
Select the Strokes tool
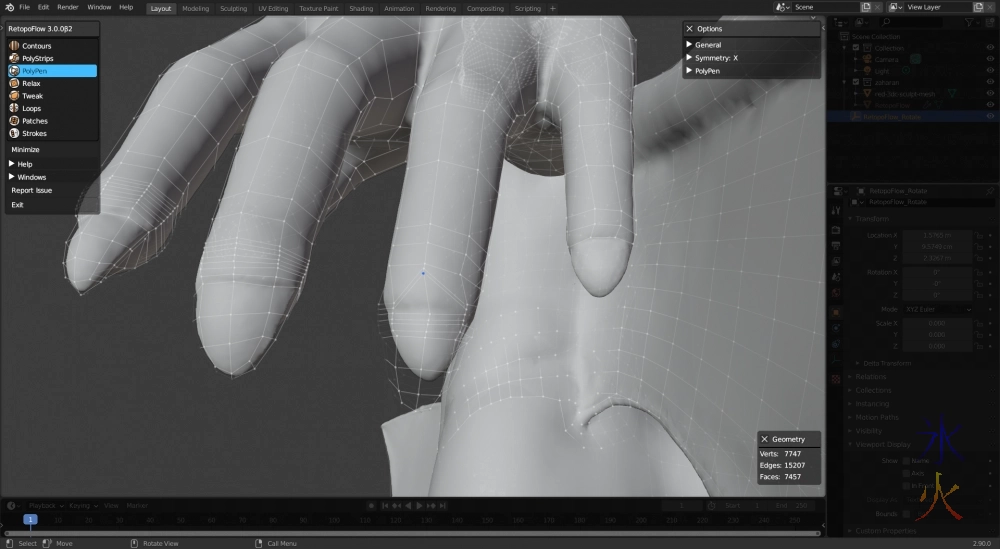tap(34, 133)
